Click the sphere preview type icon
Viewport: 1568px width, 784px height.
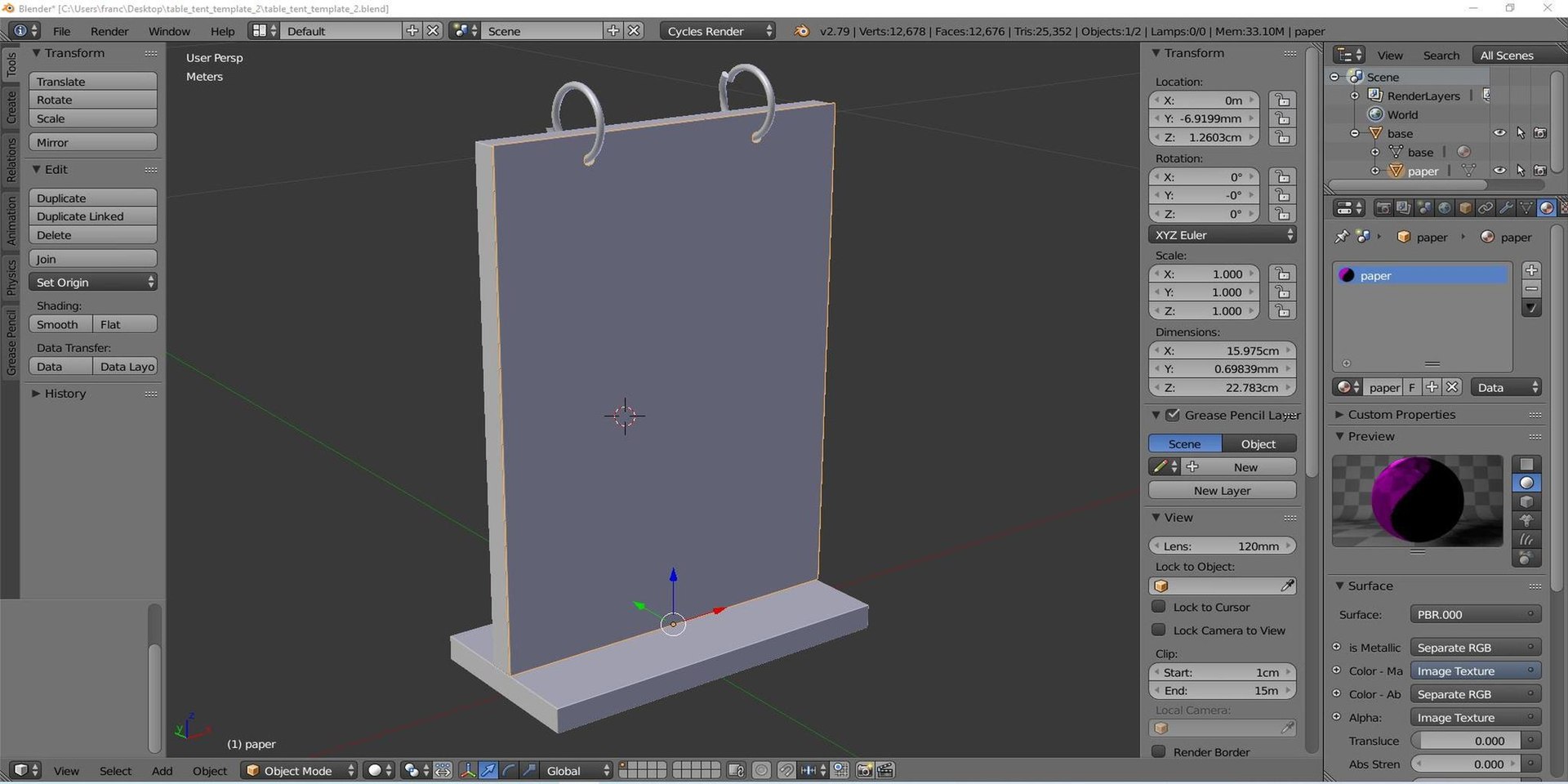[1526, 483]
